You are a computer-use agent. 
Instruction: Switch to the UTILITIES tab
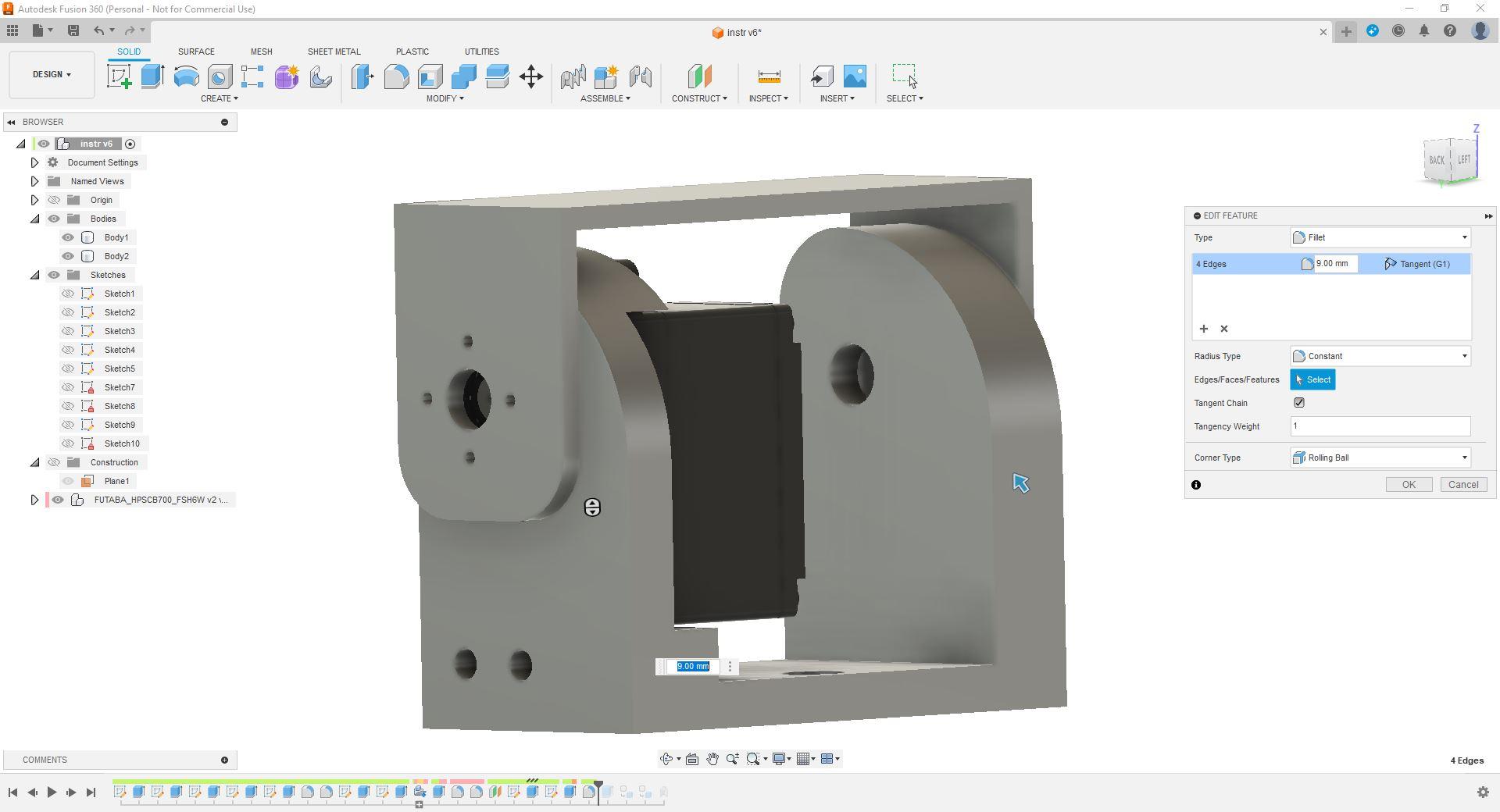481,52
